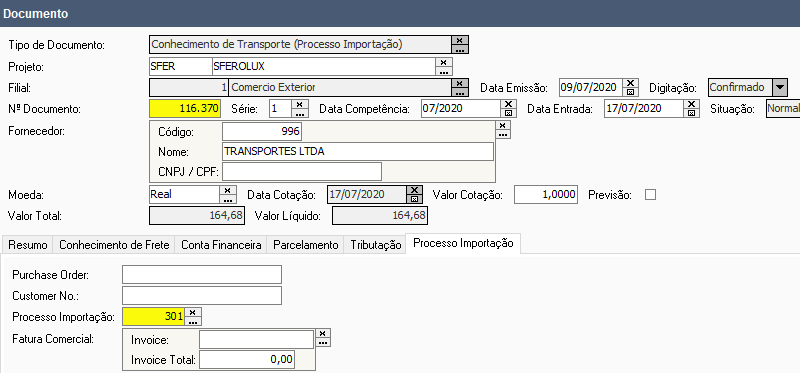Go to the Conta Financeira tab
The image size is (800, 373).
point(221,245)
